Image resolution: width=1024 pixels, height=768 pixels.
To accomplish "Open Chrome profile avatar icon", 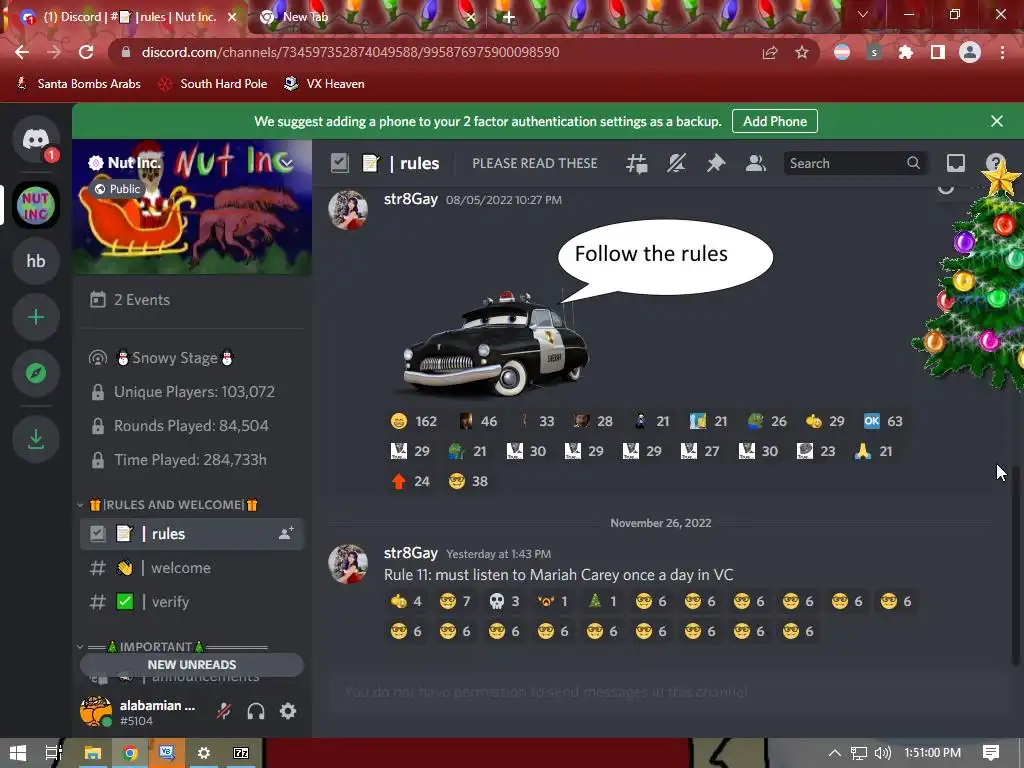I will point(970,52).
